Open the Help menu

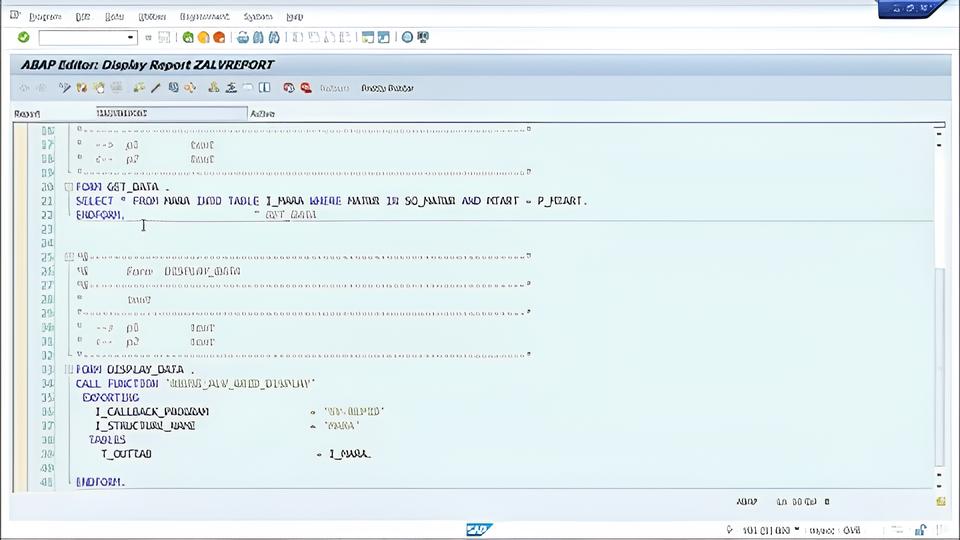pos(294,17)
